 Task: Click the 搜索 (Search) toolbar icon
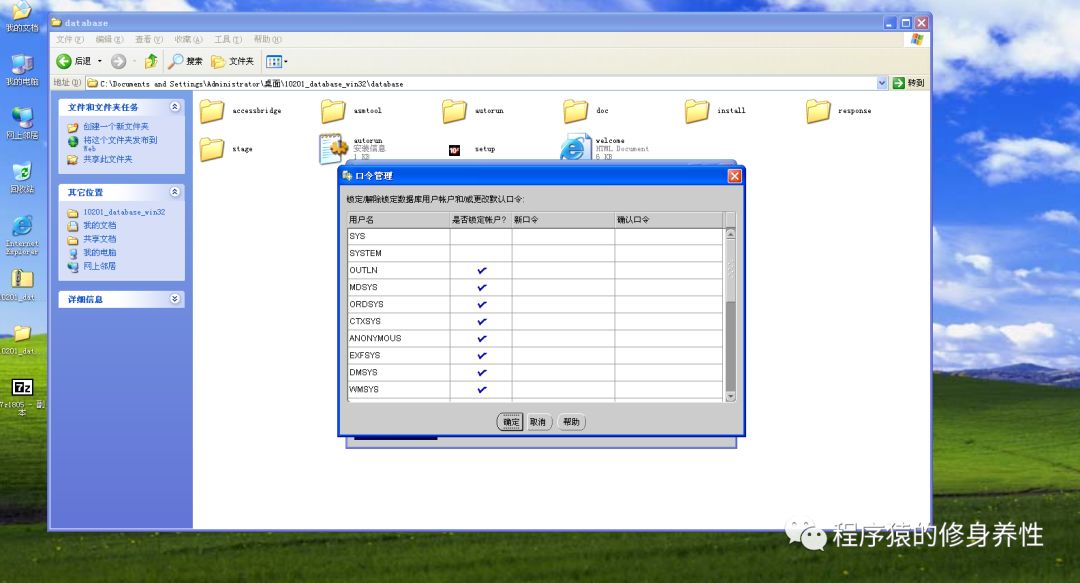point(186,60)
